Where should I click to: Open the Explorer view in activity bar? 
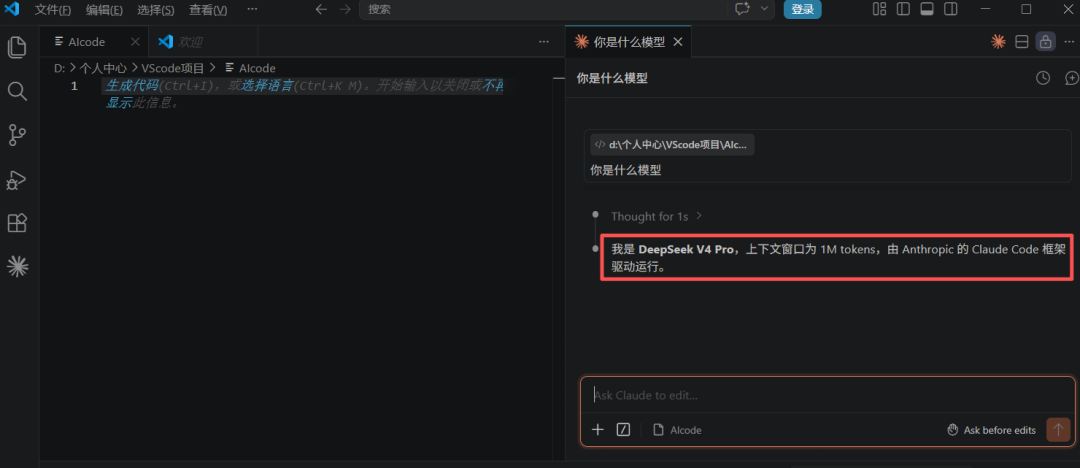click(x=17, y=47)
